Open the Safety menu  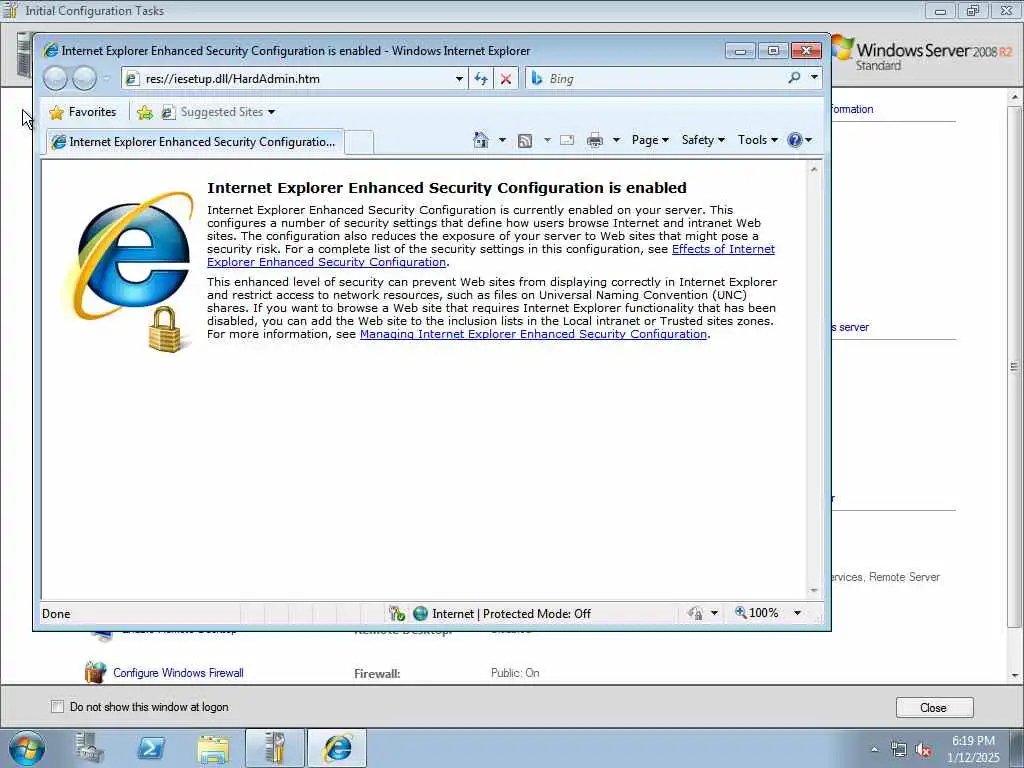pyautogui.click(x=703, y=140)
